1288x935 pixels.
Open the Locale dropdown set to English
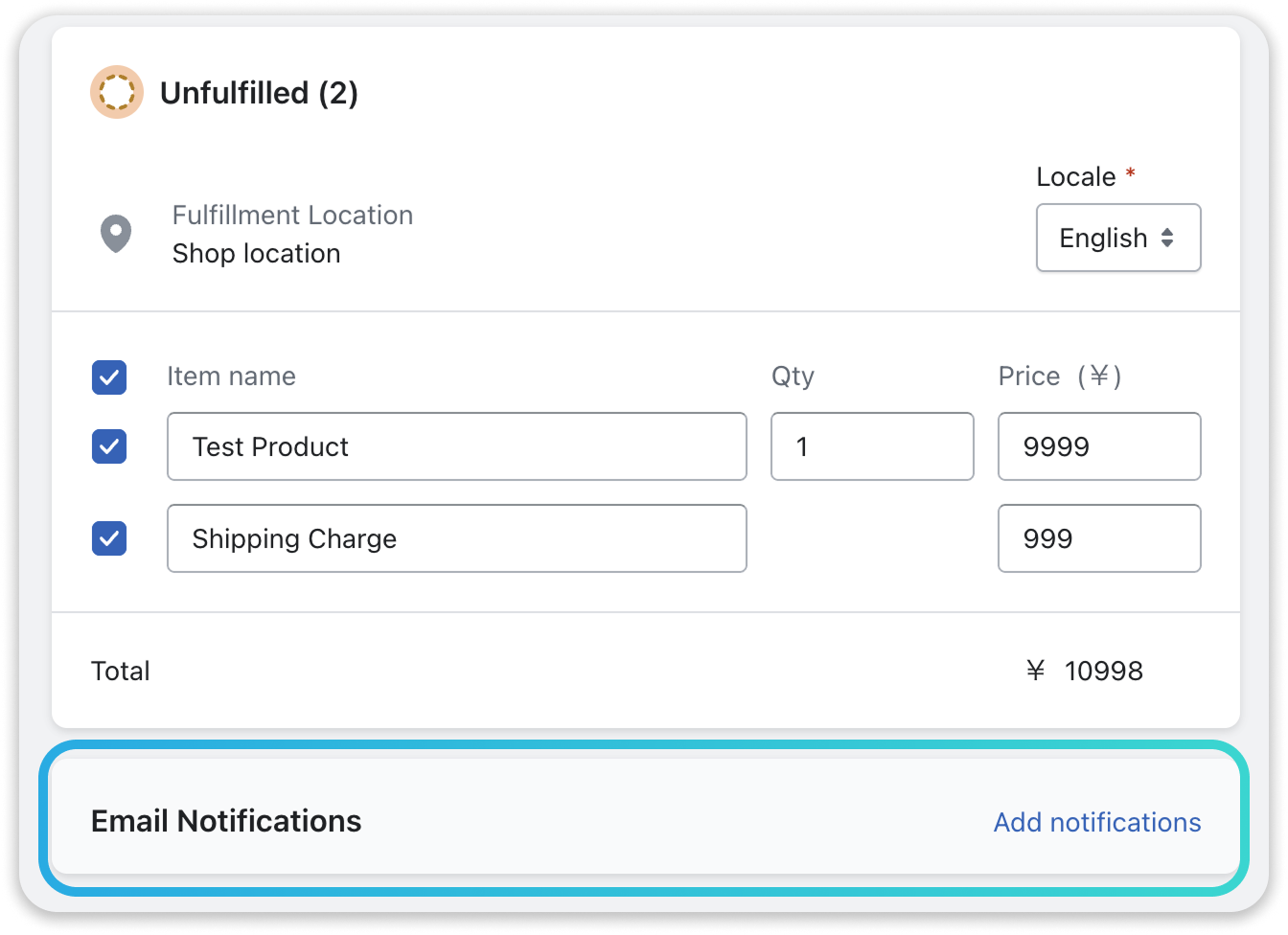[1117, 238]
